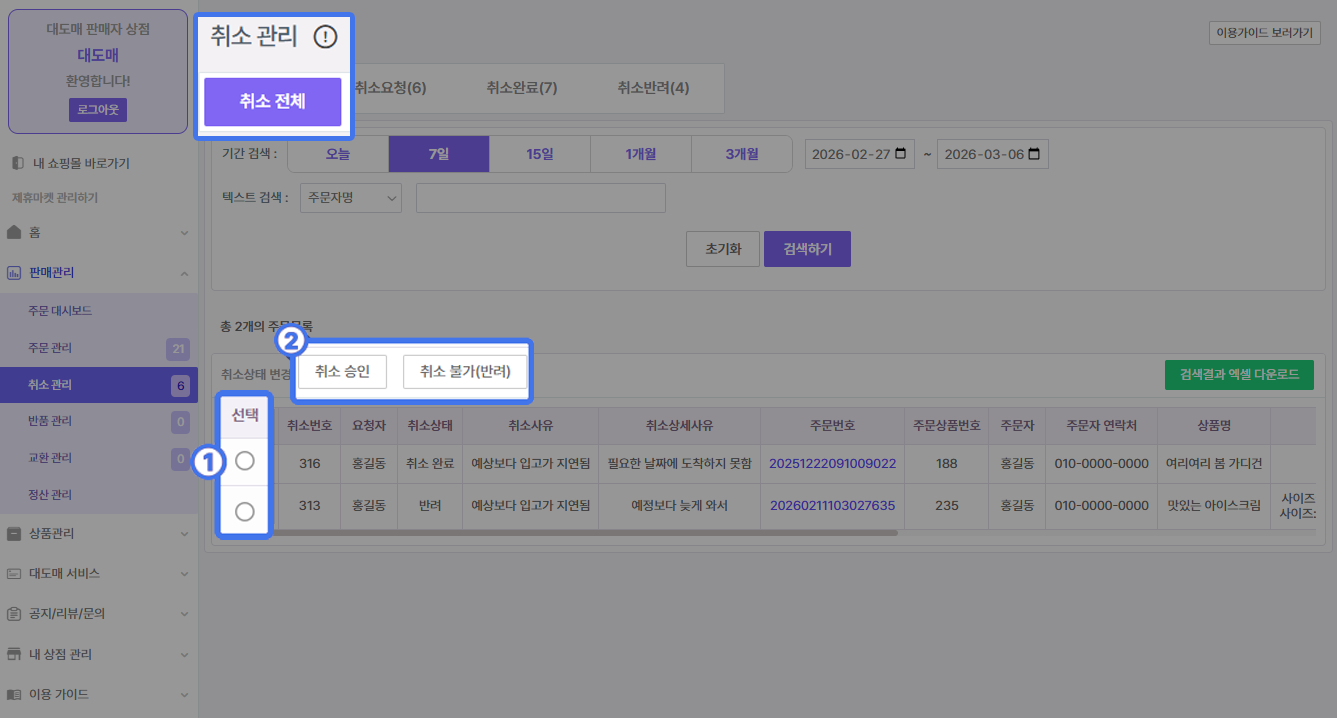Click the 이용 가이드 book icon
The image size is (1337, 718).
pyautogui.click(x=14, y=694)
